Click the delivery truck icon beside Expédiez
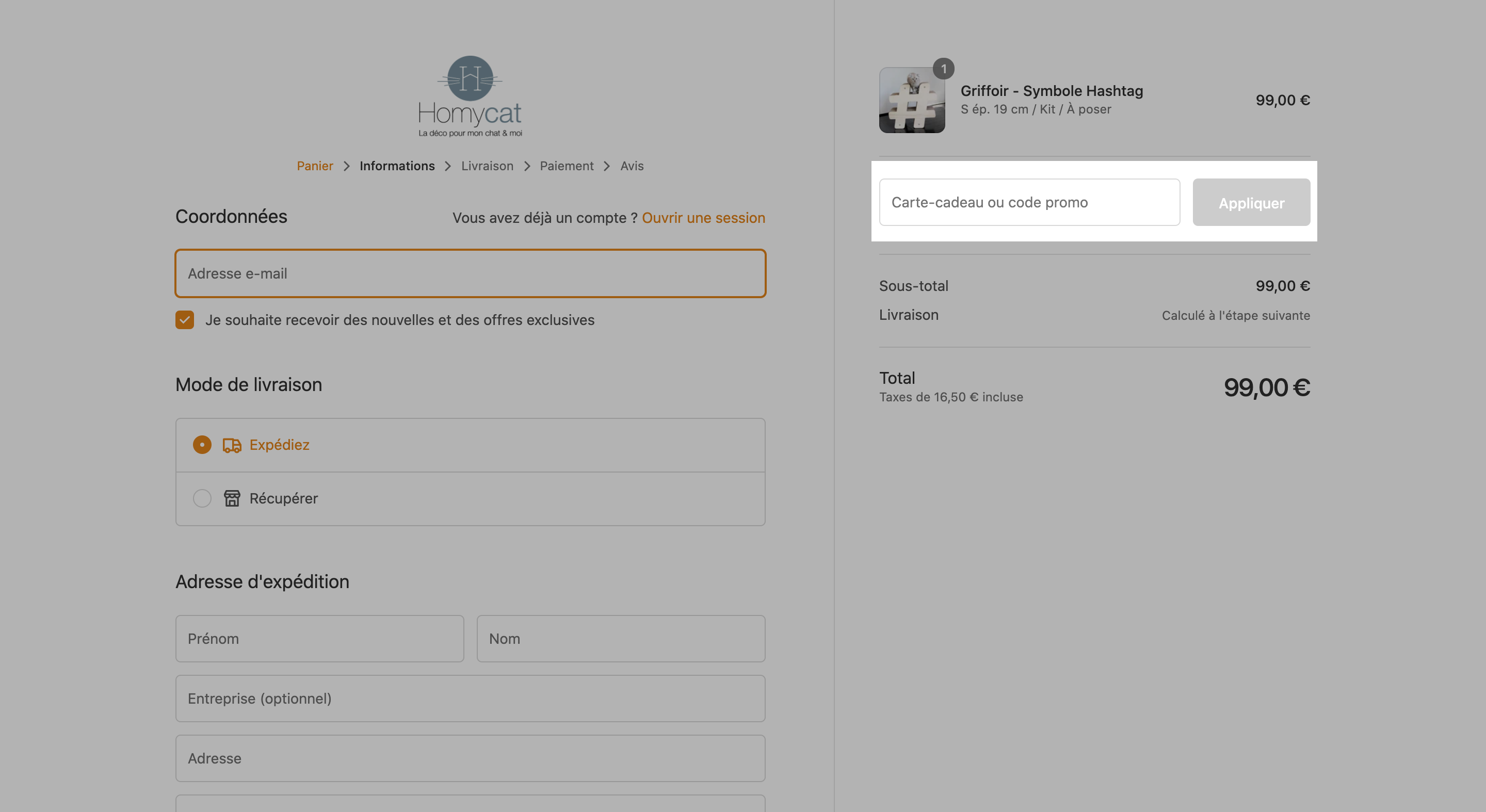The image size is (1486, 812). [232, 445]
